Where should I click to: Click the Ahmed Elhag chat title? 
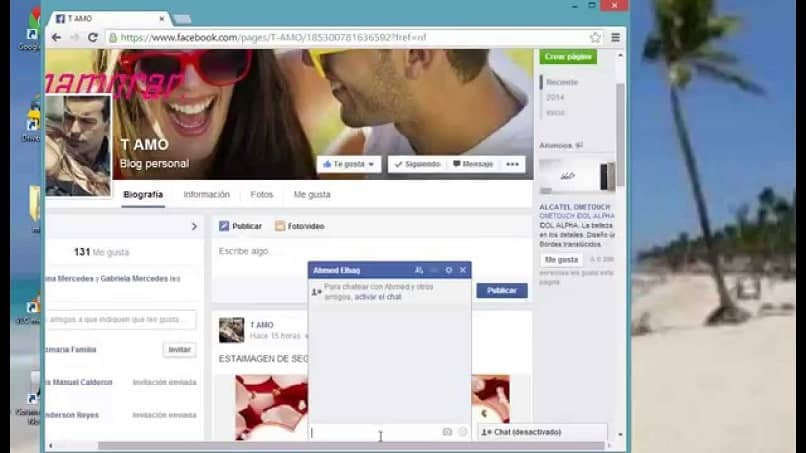click(x=337, y=270)
